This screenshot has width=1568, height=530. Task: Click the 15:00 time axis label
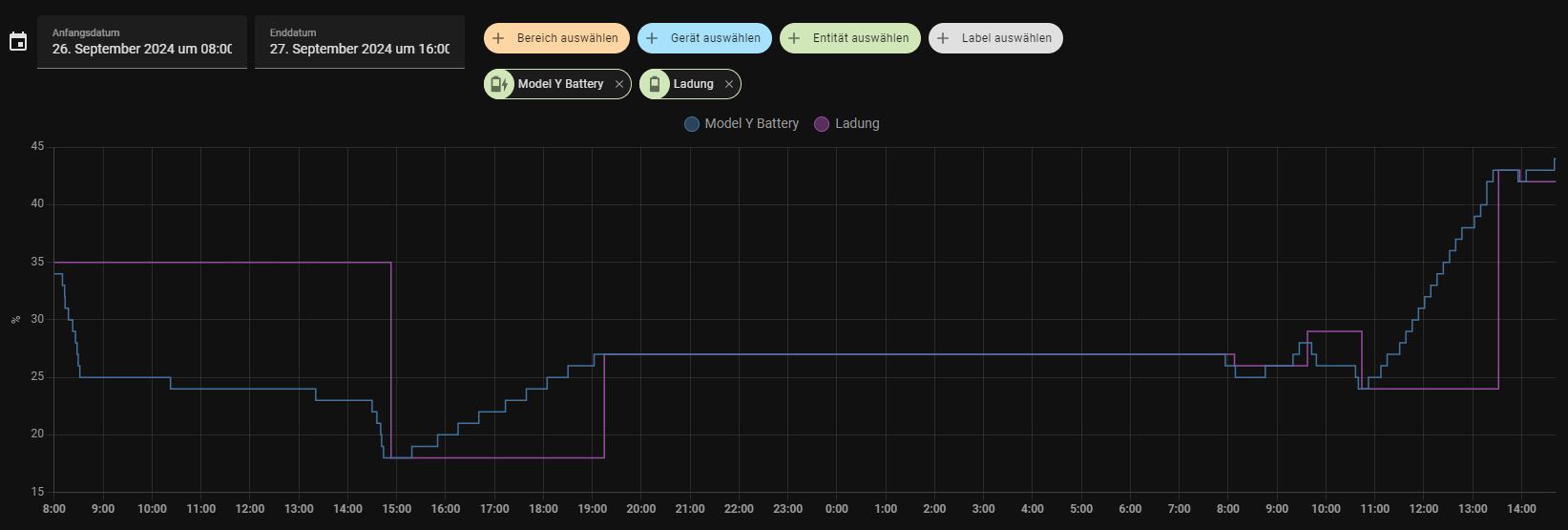coord(396,509)
